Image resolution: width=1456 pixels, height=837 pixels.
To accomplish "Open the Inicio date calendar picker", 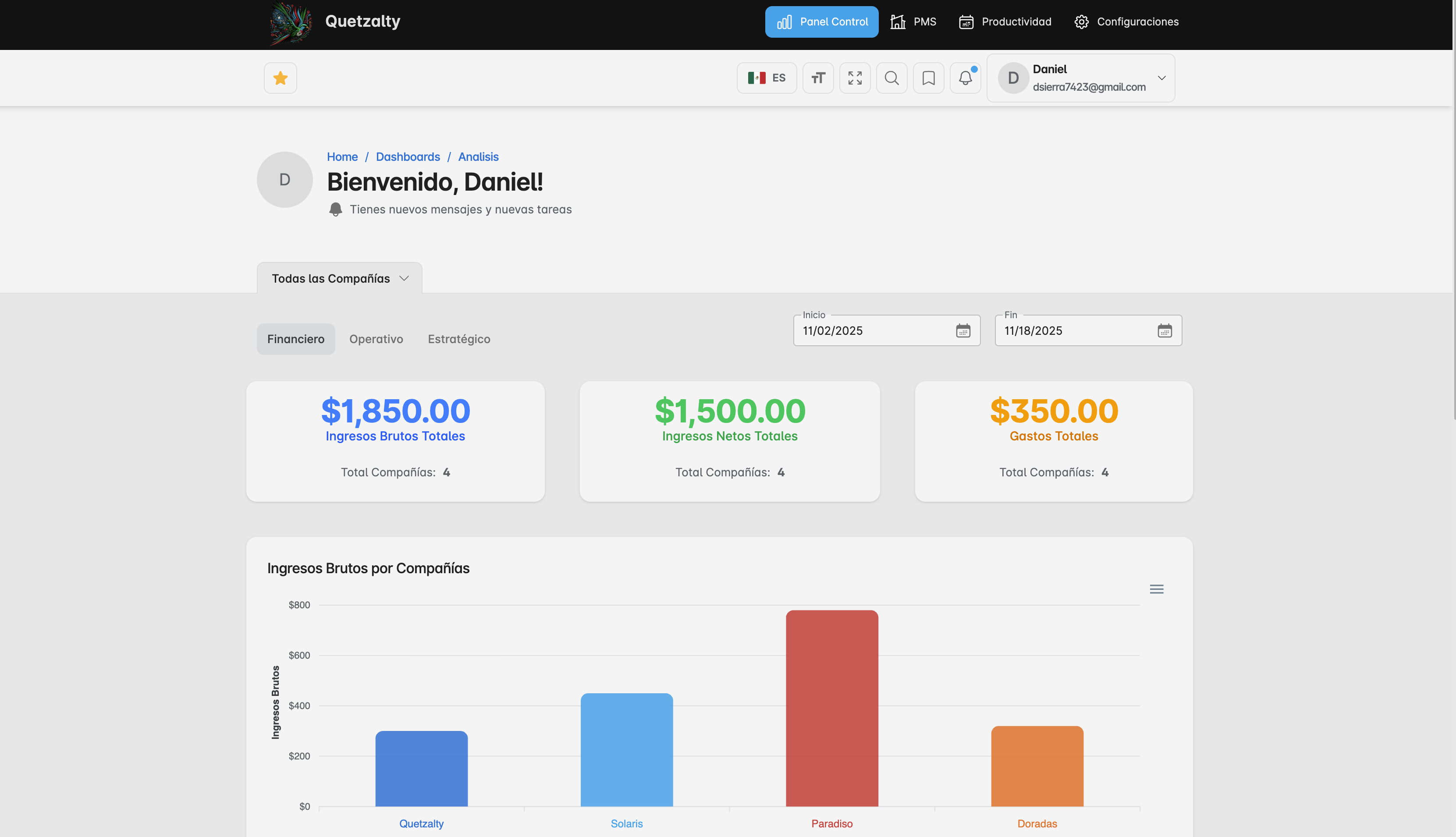I will 963,330.
